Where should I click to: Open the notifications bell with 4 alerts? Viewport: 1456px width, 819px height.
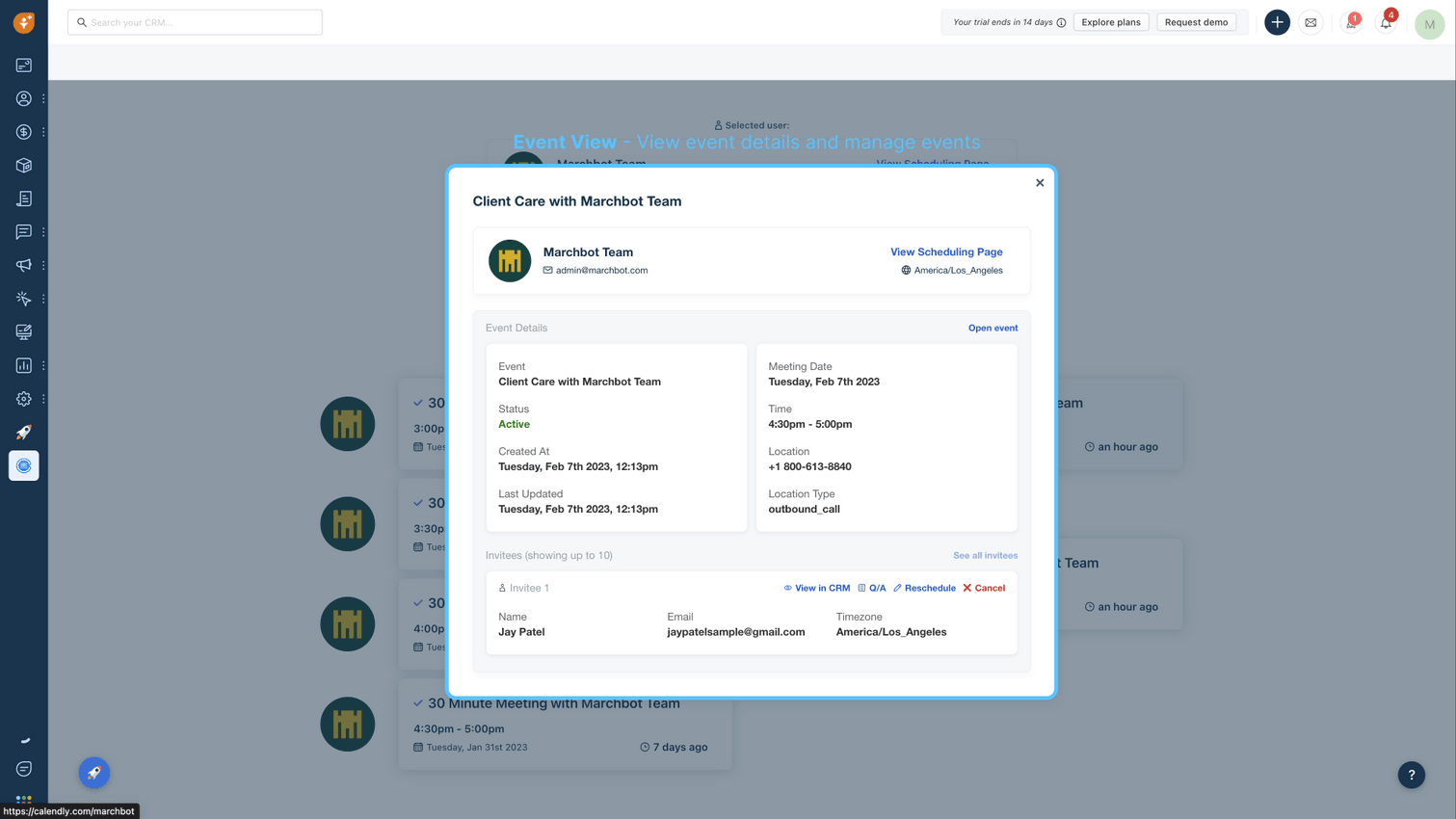coord(1385,21)
